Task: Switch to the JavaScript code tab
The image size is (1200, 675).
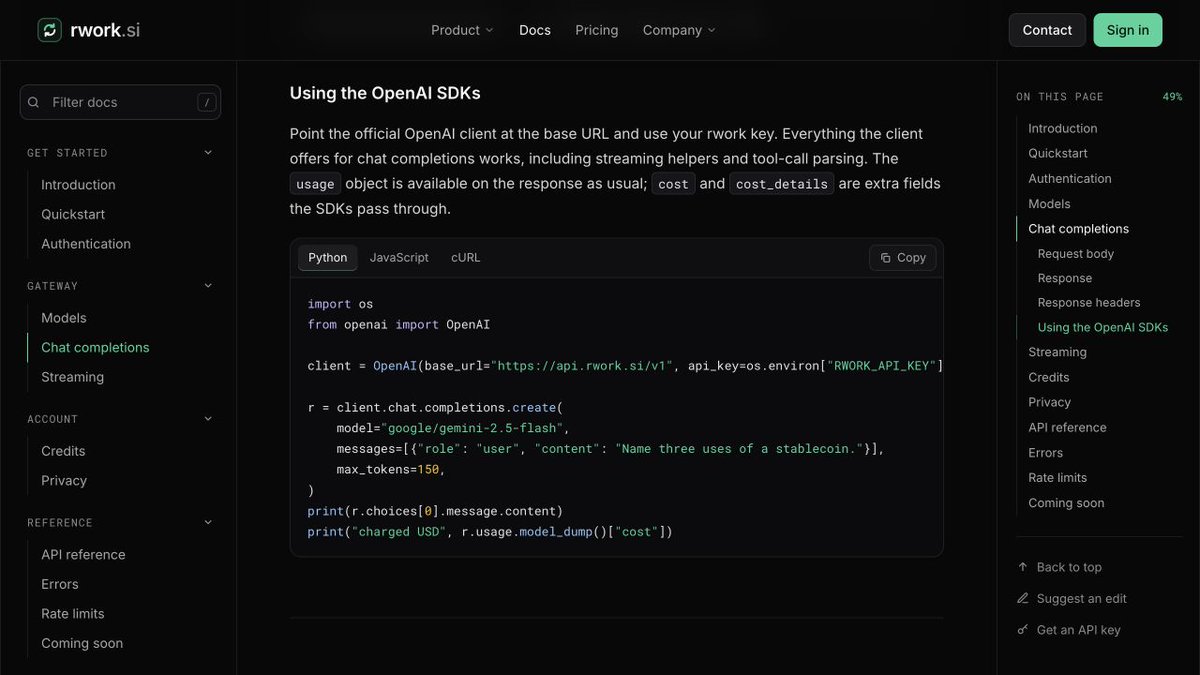Action: pyautogui.click(x=399, y=257)
